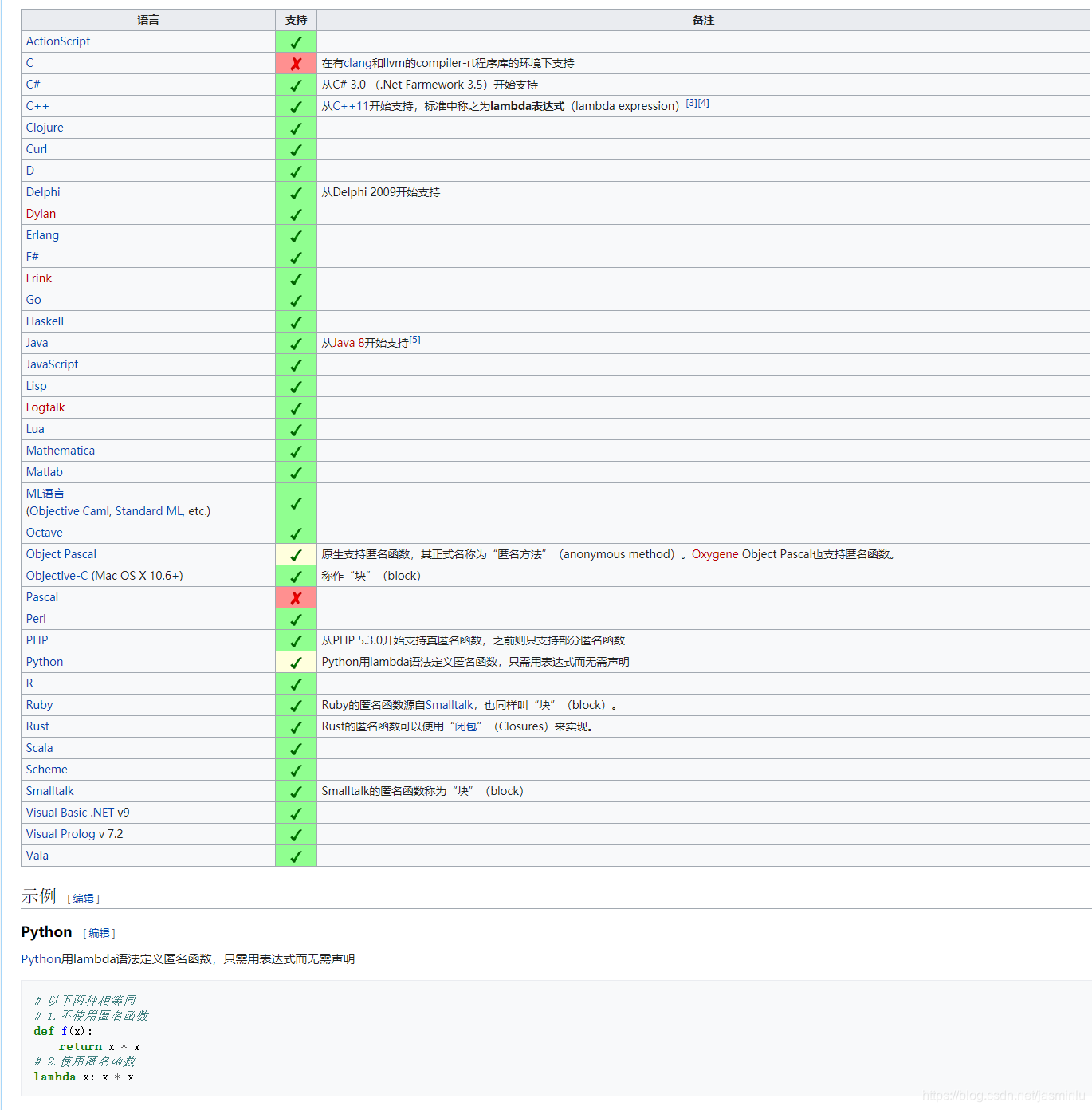The height and width of the screenshot is (1110, 1092).
Task: Click the PHP 5.3.0 note text
Action: [473, 640]
